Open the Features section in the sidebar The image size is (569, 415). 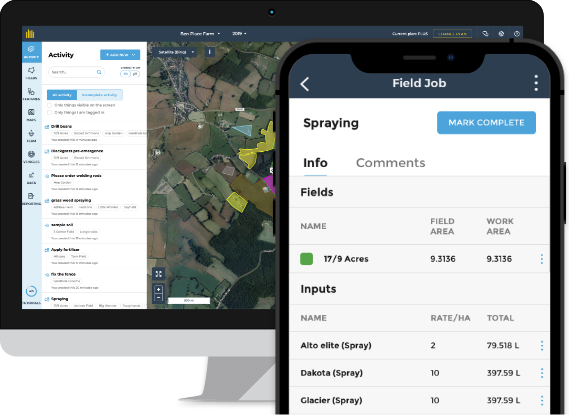point(32,94)
